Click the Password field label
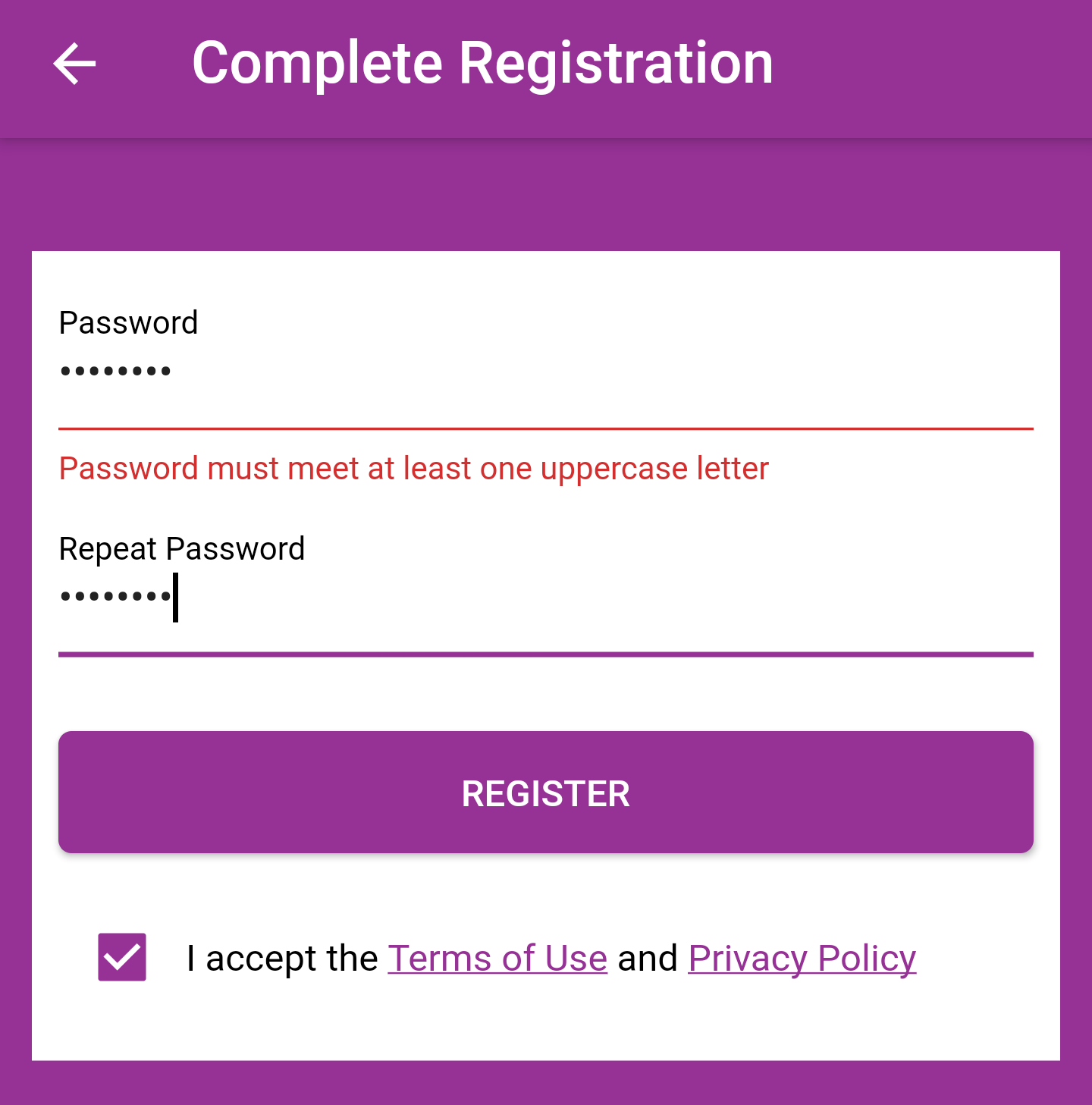The width and height of the screenshot is (1092, 1105). click(x=128, y=323)
